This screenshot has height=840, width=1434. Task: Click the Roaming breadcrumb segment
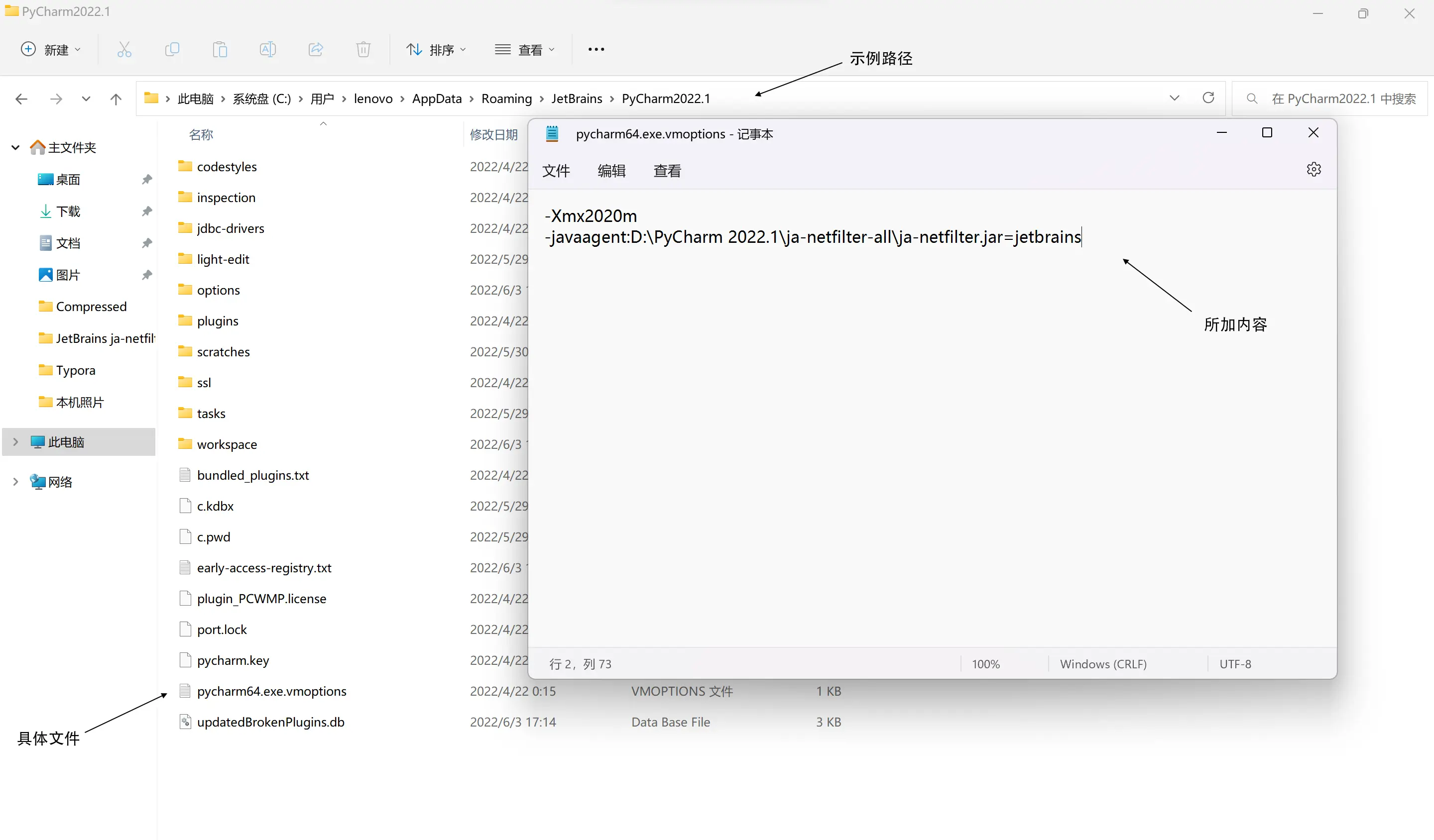506,99
